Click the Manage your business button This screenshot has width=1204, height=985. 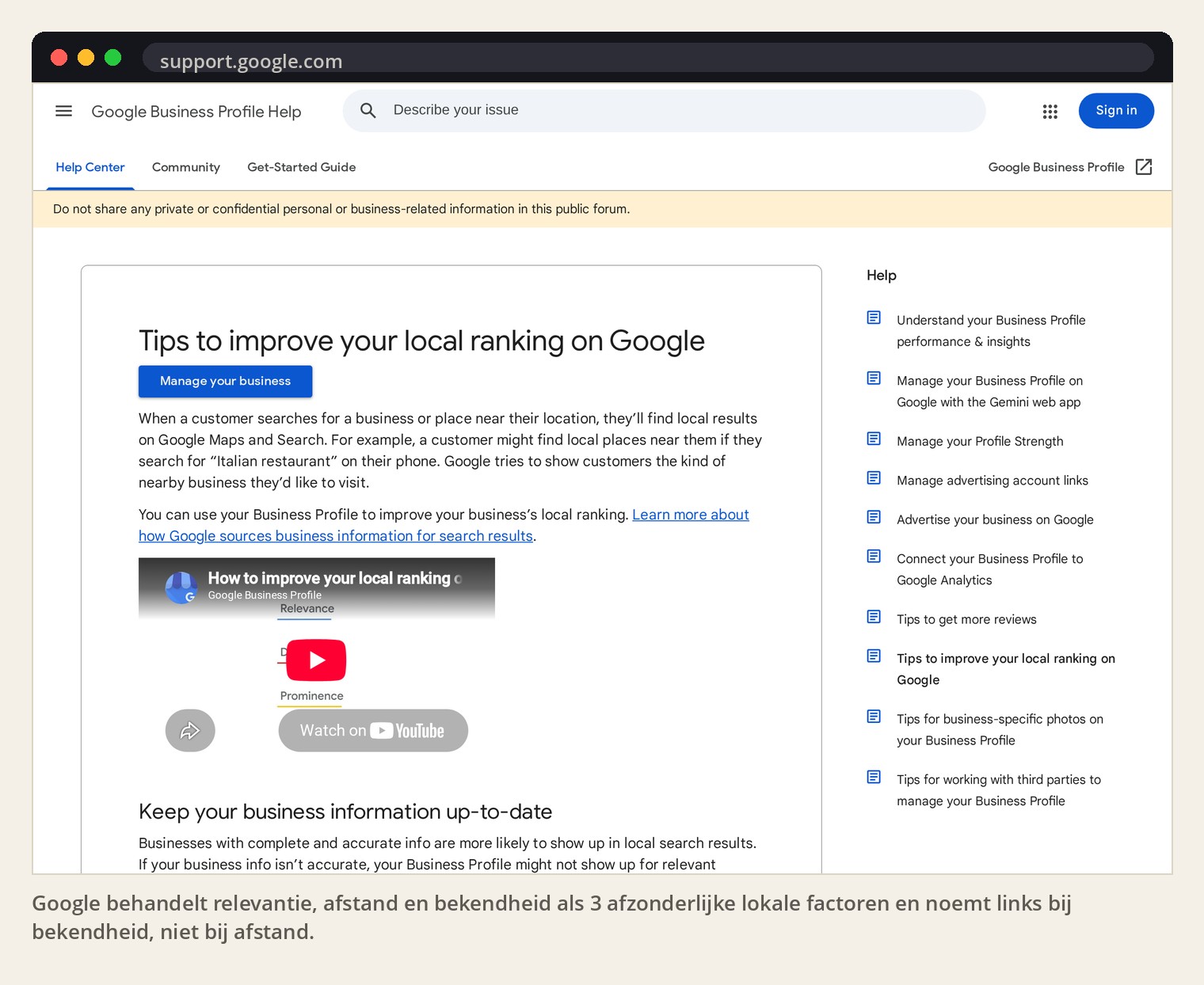225,382
